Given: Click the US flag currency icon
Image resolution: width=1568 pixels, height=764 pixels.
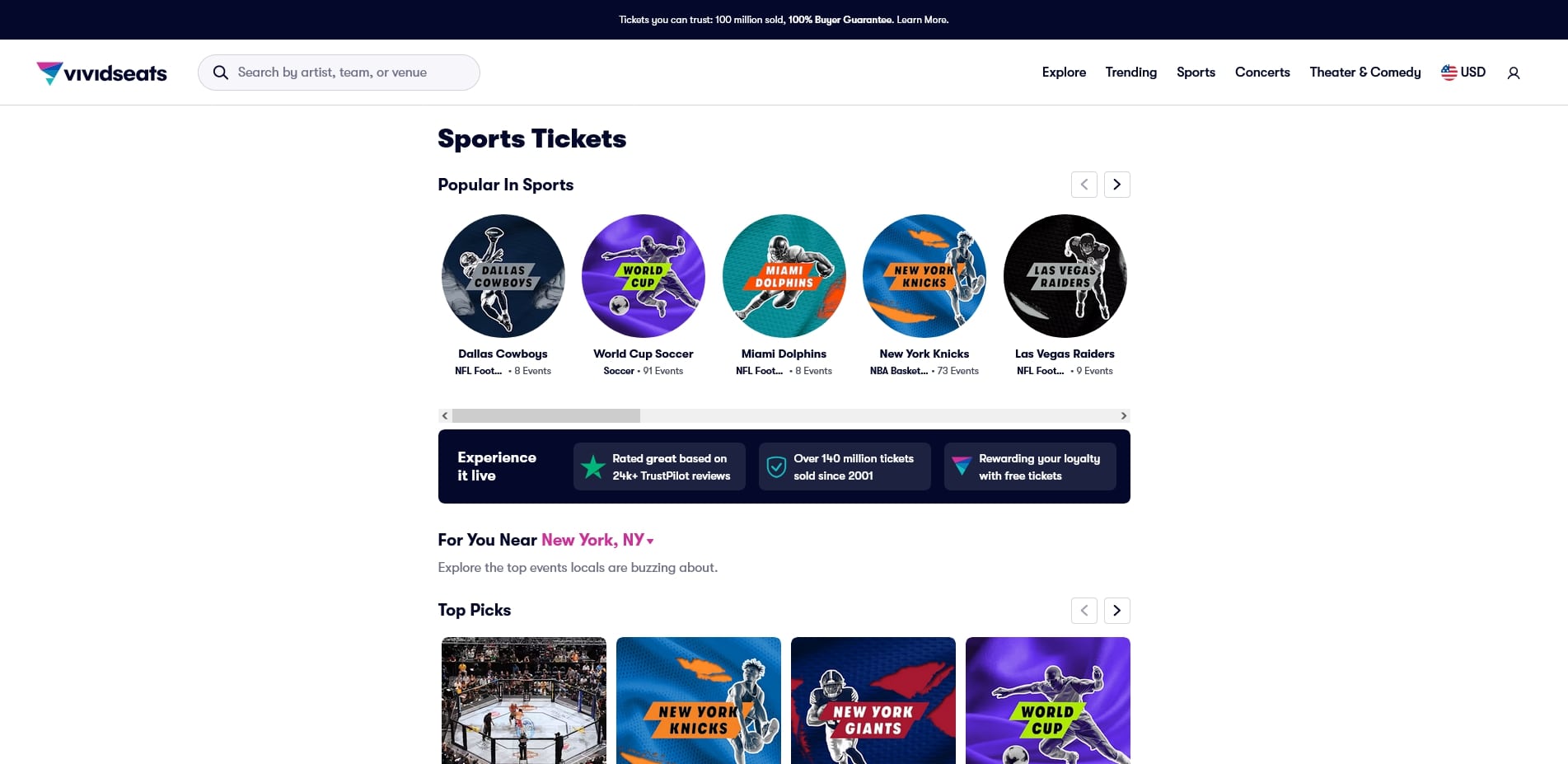Looking at the screenshot, I should point(1449,73).
